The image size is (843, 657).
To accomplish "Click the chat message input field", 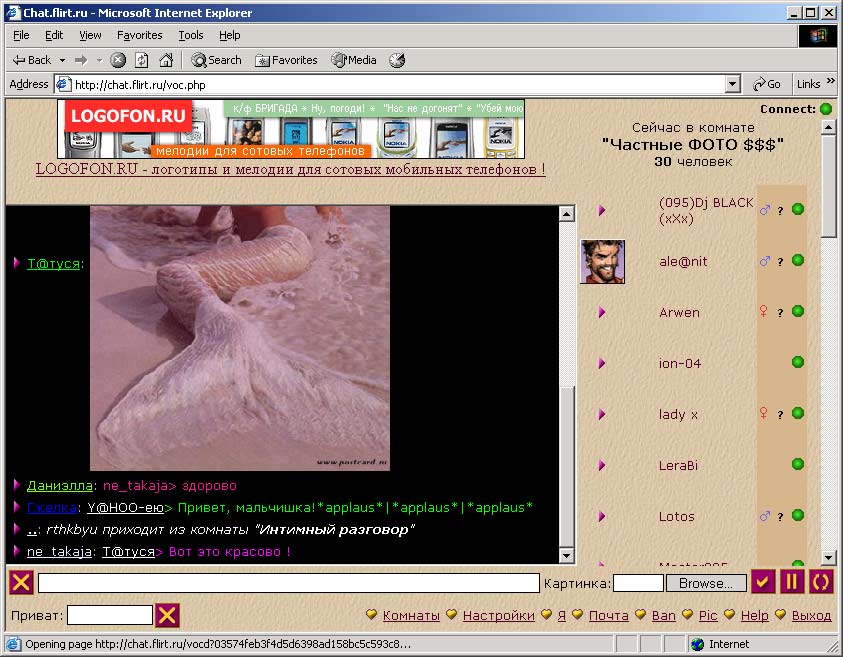I will [289, 583].
